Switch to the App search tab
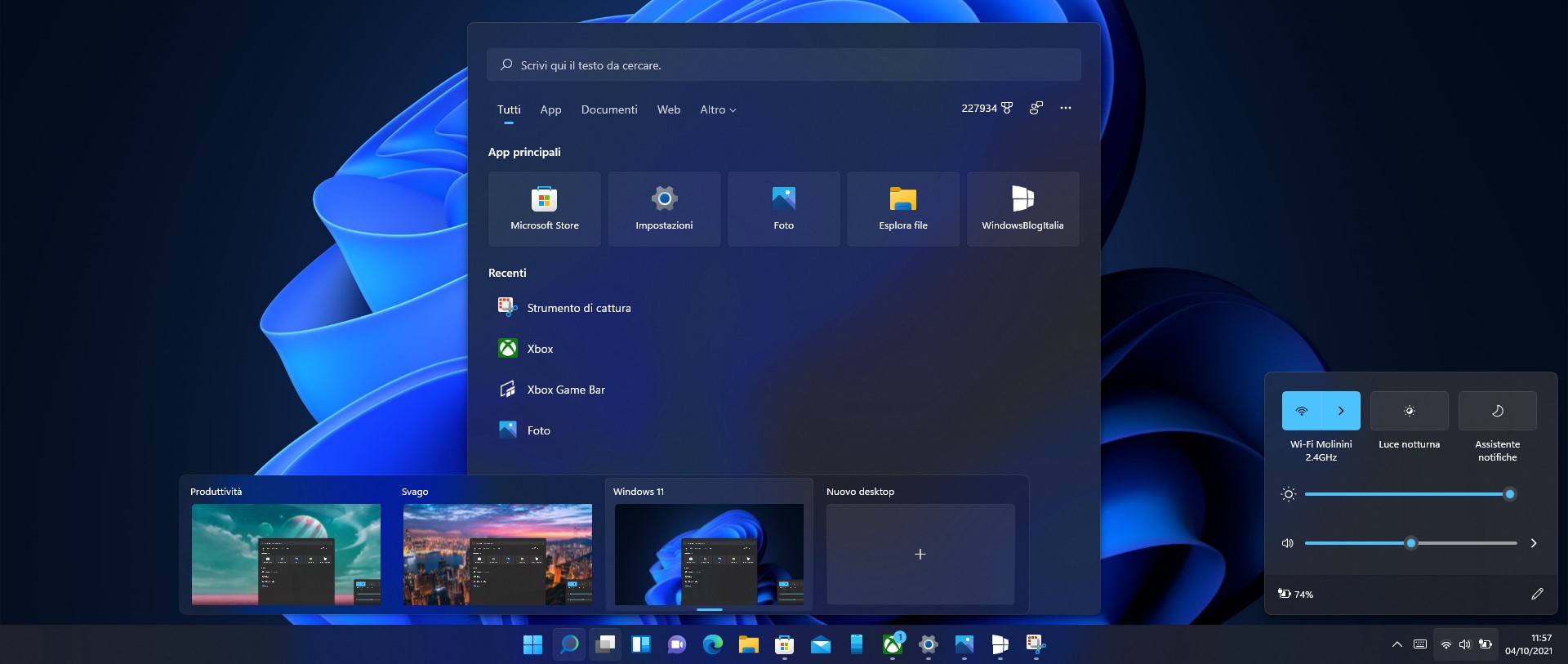The width and height of the screenshot is (1568, 664). point(550,109)
